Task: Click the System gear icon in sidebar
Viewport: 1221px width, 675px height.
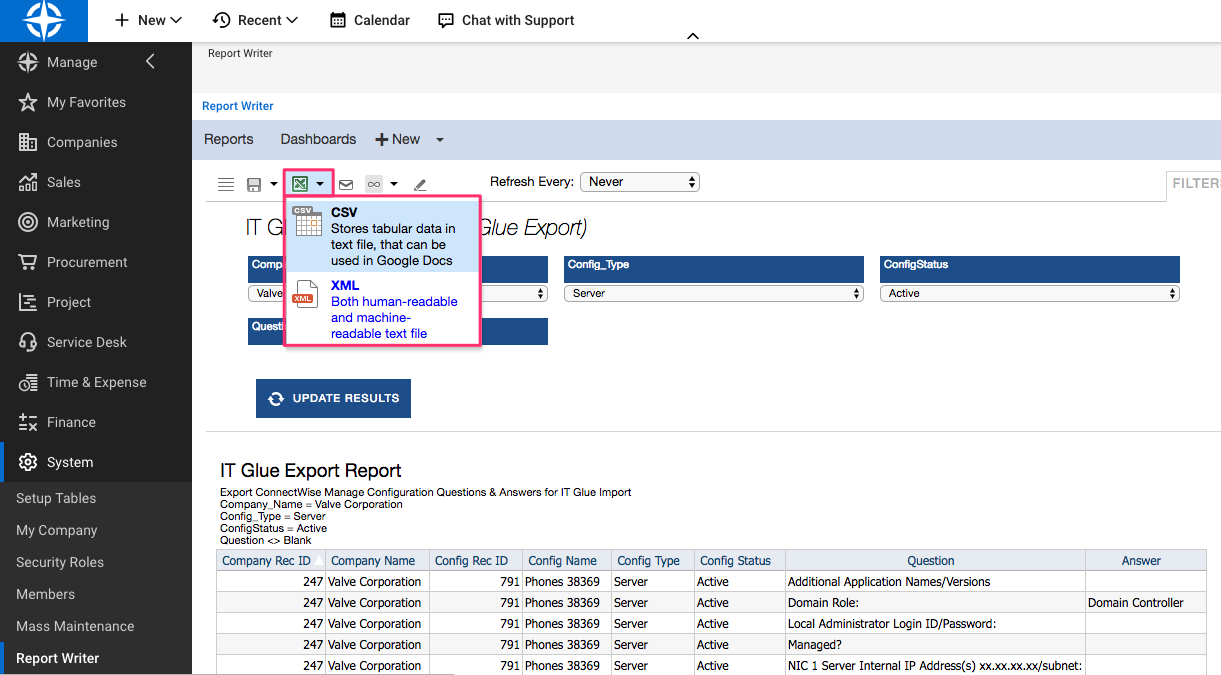Action: pyautogui.click(x=28, y=462)
